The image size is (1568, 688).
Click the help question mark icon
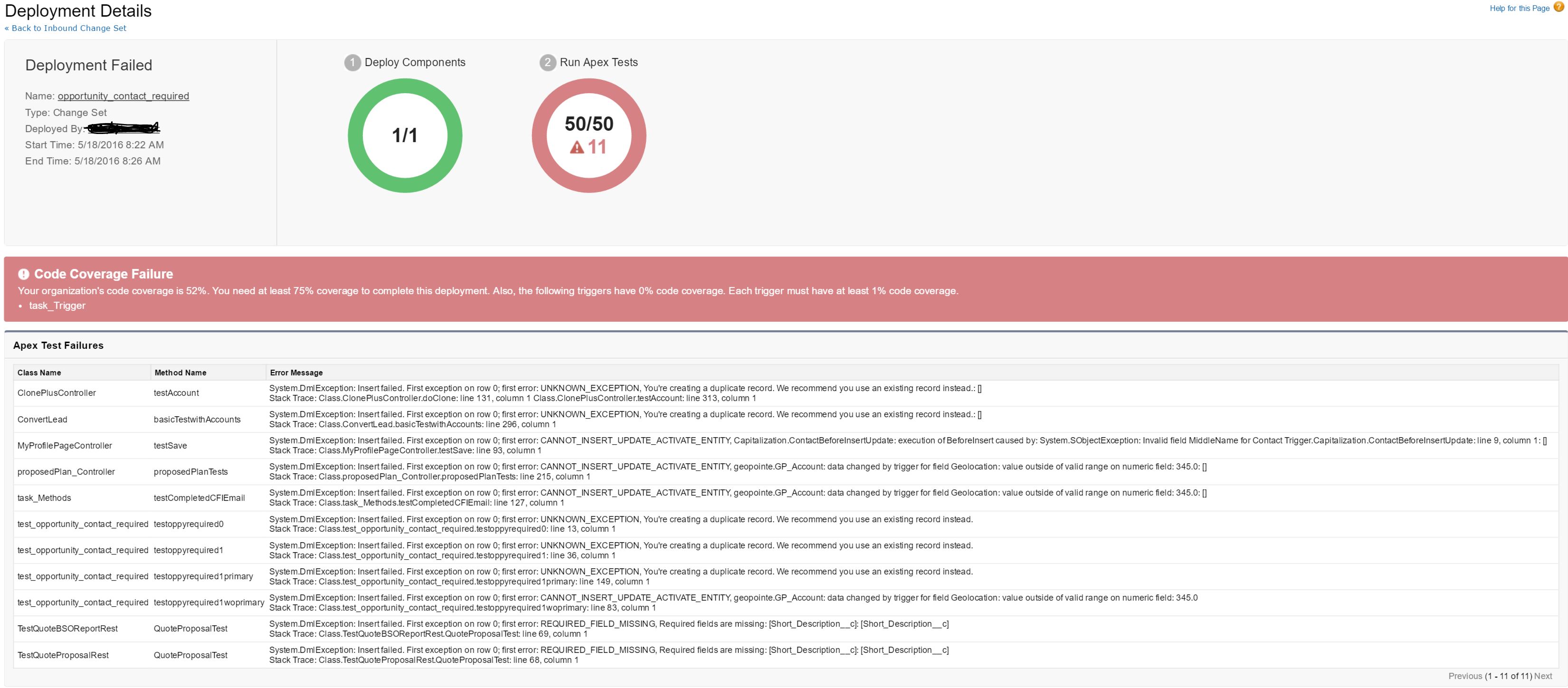[1558, 7]
